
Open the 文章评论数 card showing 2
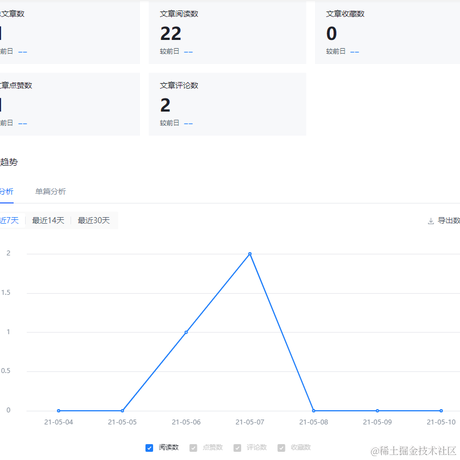coord(227,104)
